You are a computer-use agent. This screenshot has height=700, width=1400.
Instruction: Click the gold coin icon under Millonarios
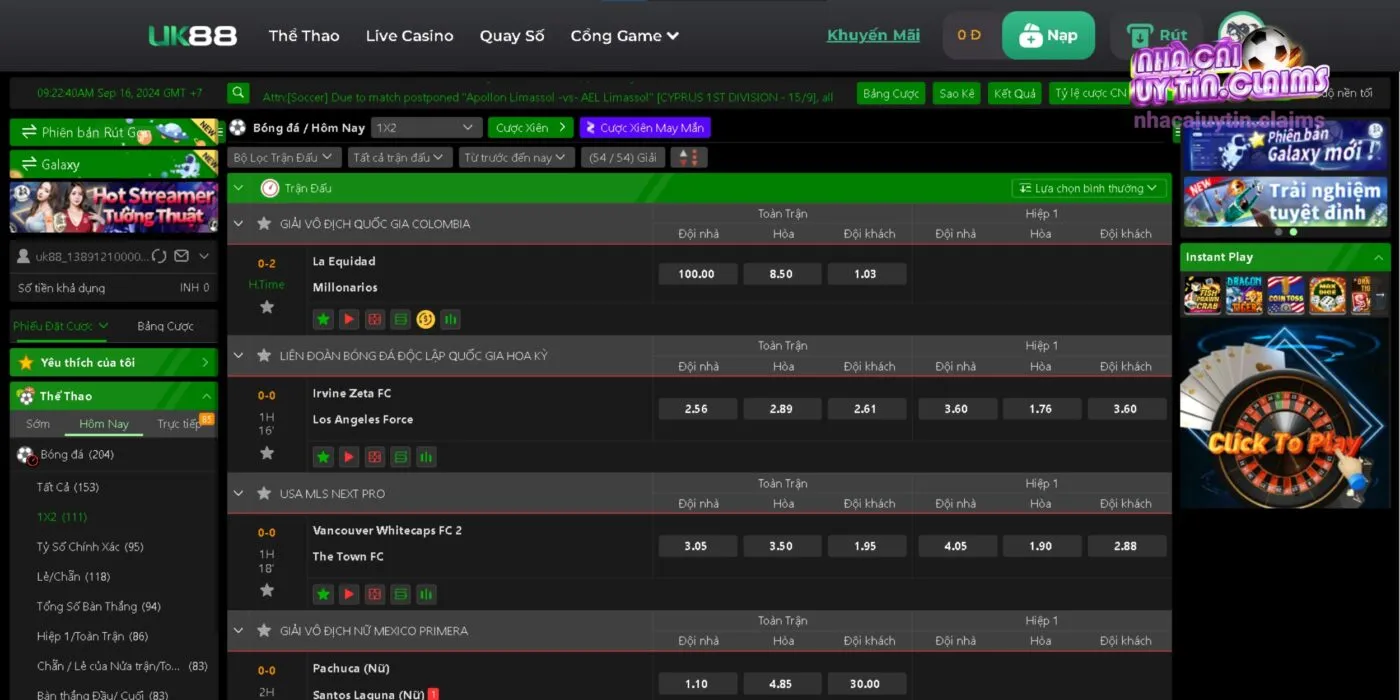click(x=426, y=319)
